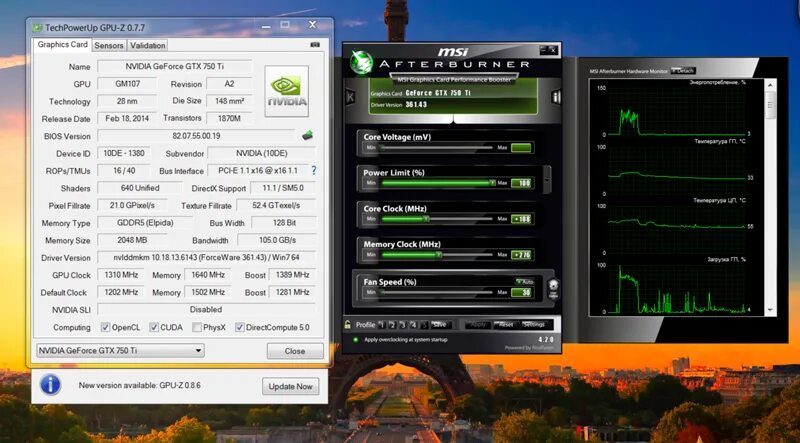Click the BIOS save chip icon
Screen dimensions: 800x443
(x=307, y=136)
